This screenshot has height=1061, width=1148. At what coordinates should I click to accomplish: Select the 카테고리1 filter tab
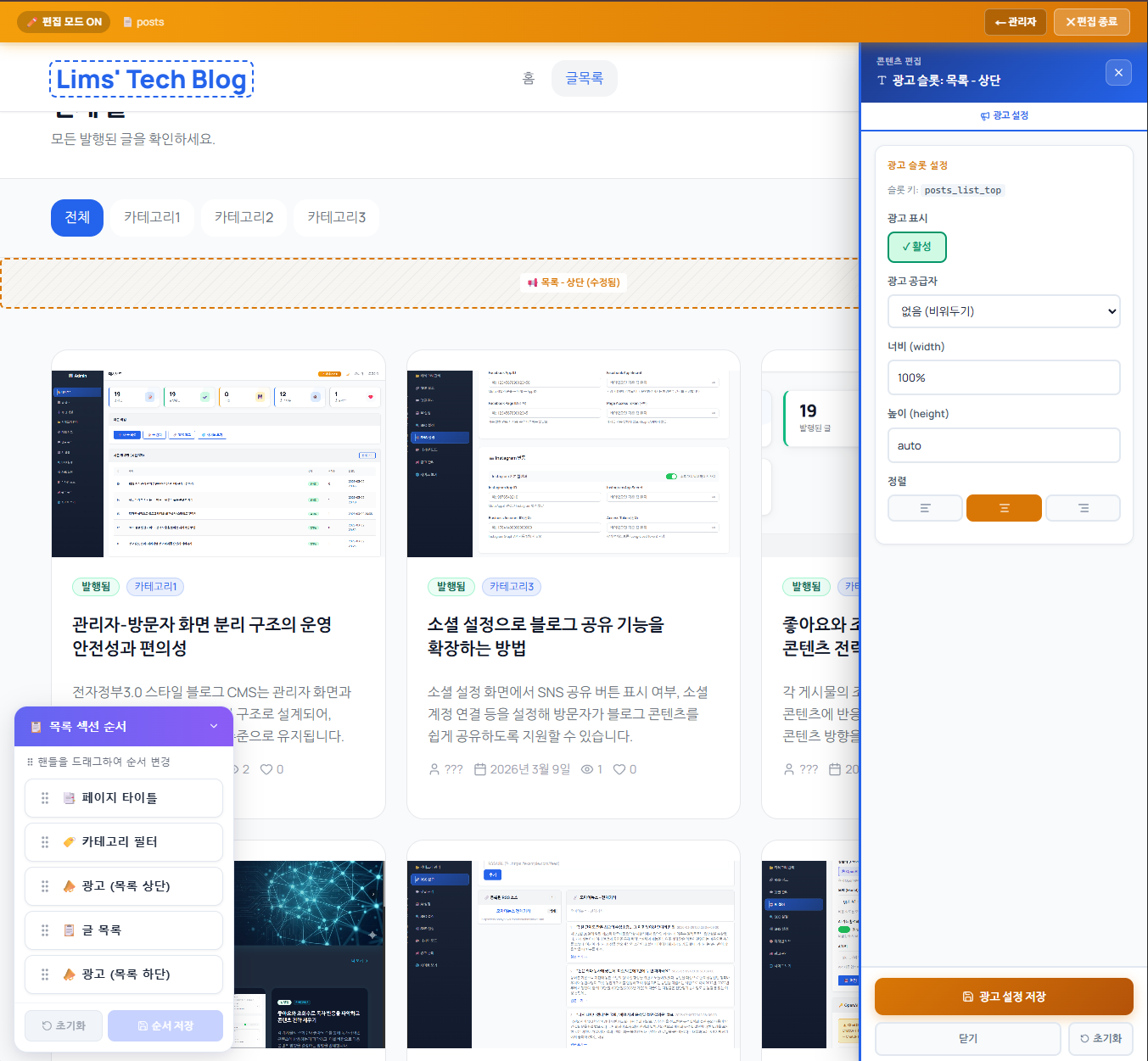tap(152, 217)
